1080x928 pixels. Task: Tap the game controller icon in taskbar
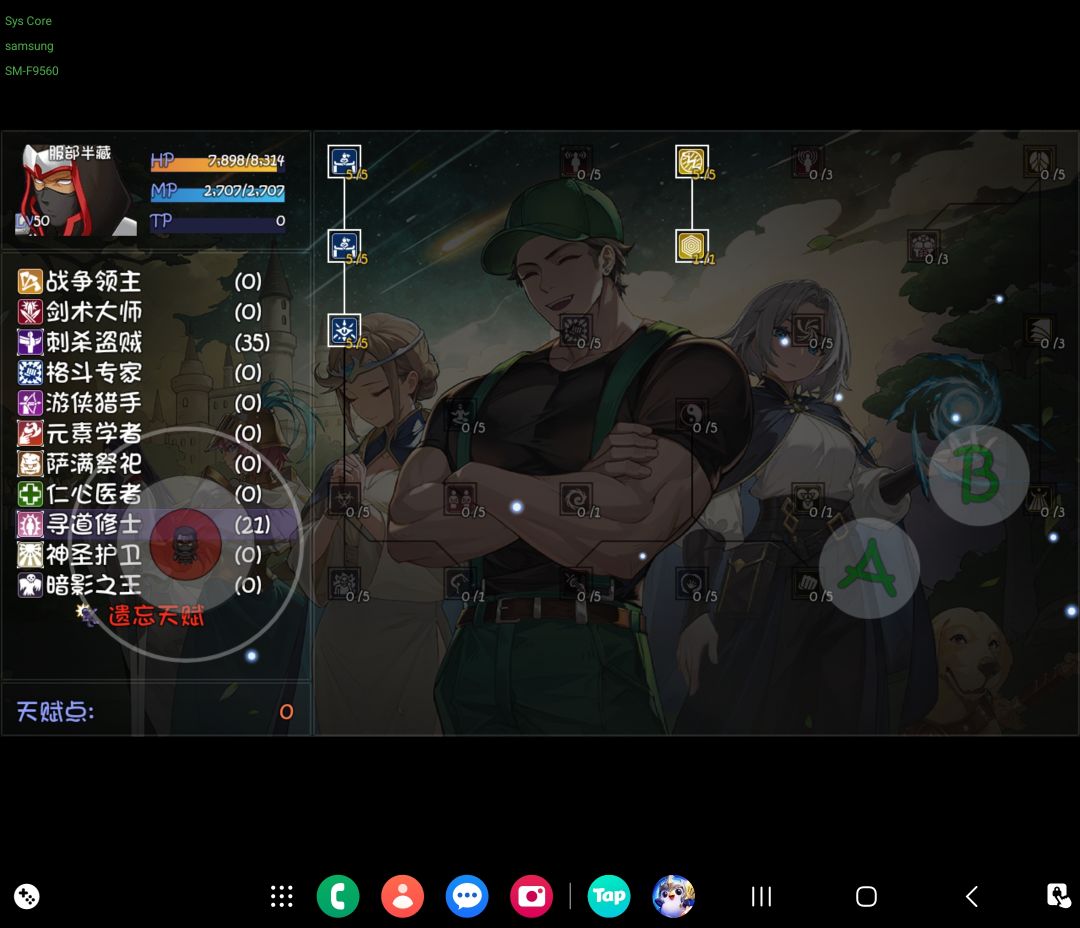click(27, 896)
